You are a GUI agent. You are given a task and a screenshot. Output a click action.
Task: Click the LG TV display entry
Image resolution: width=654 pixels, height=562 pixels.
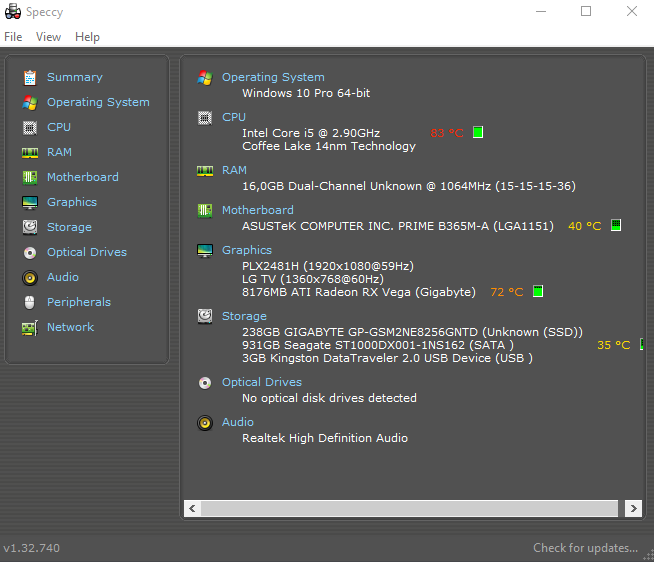(313, 279)
